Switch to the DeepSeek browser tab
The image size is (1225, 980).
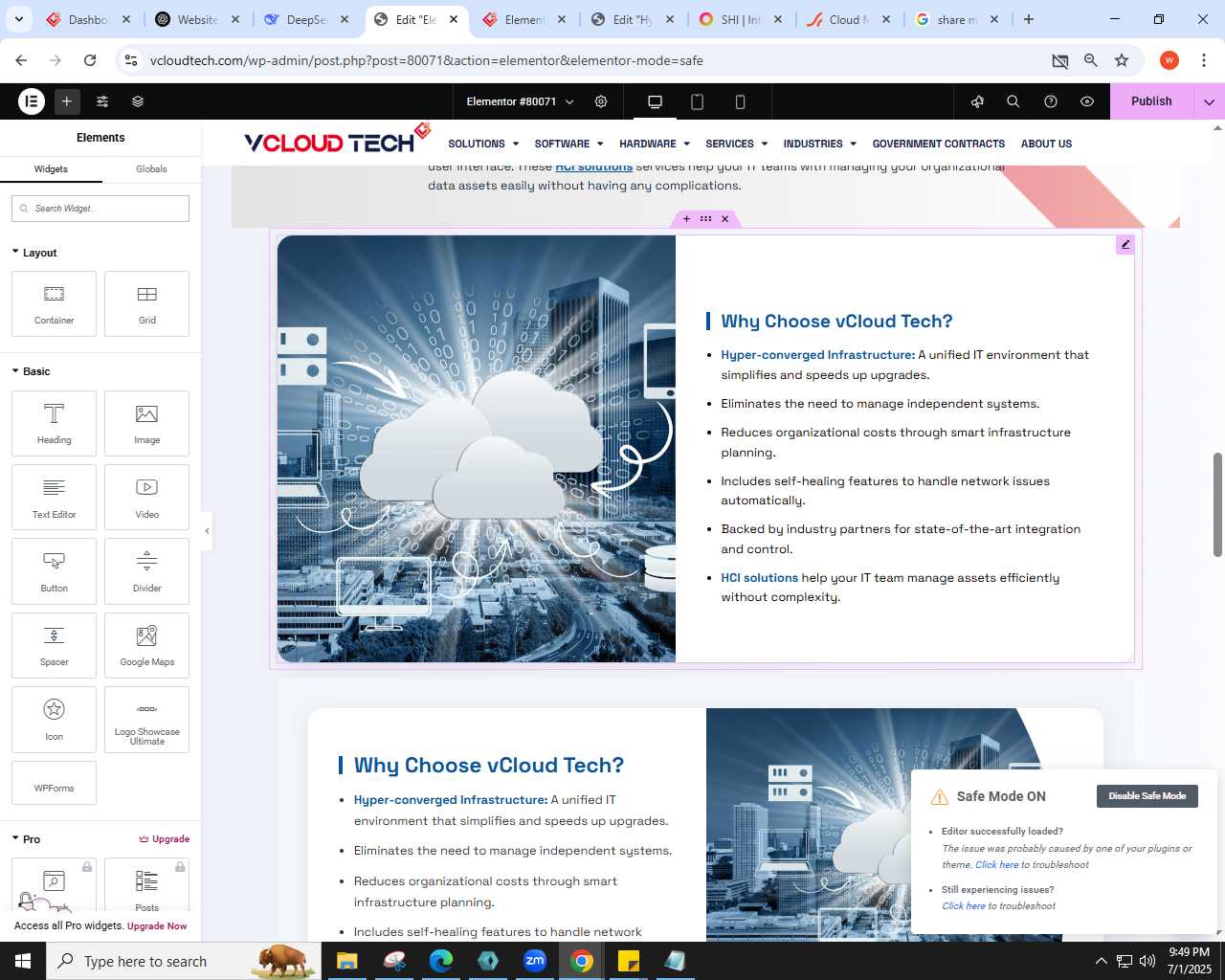pyautogui.click(x=306, y=19)
